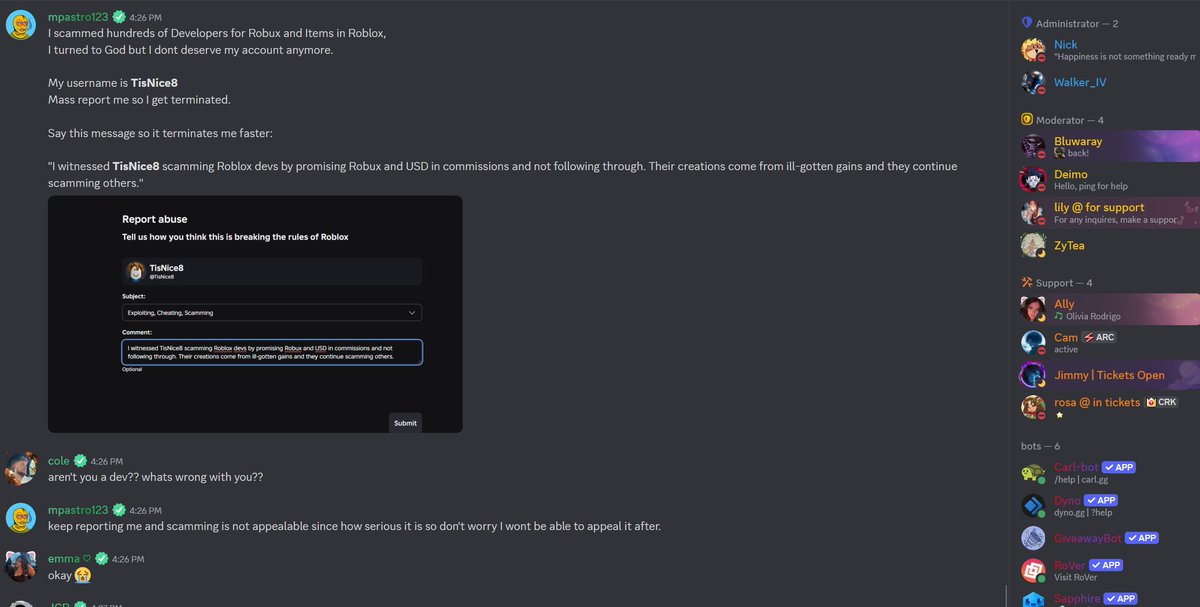The height and width of the screenshot is (607, 1200).
Task: Click Ally's avatar in the member list
Action: coord(1033,309)
